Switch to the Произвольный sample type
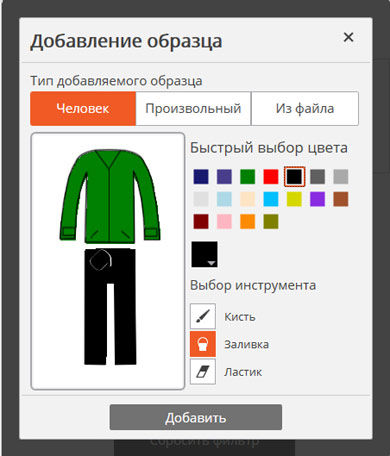 (193, 109)
